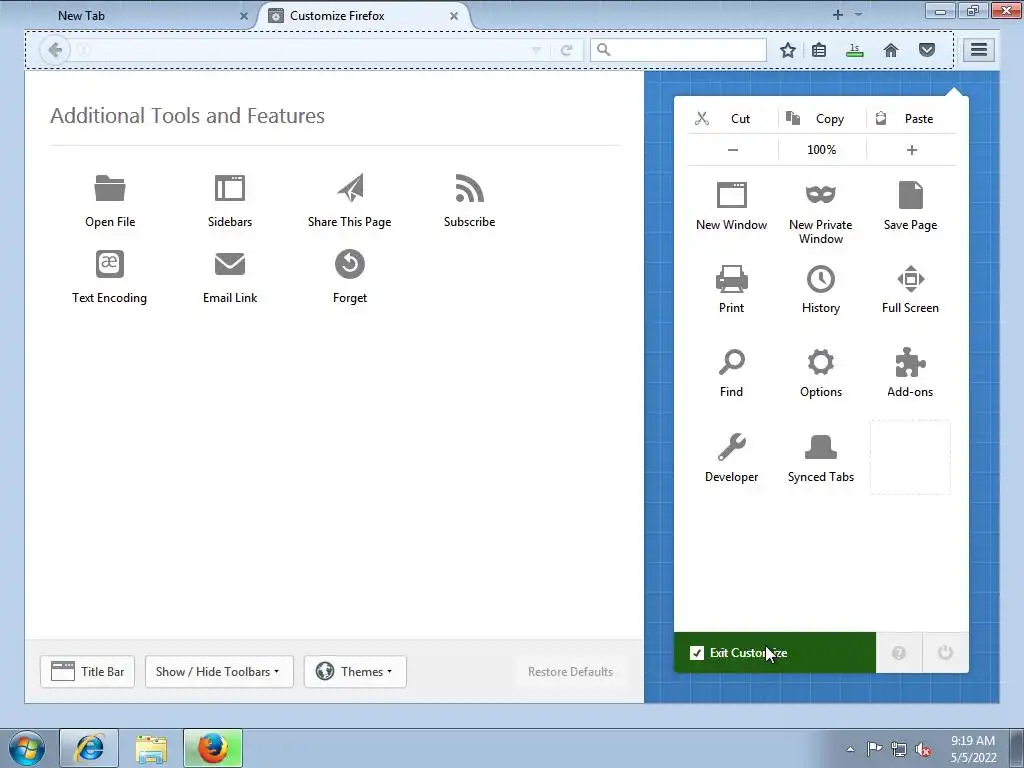Click the Pocket toolbar icon
Screen dimensions: 1024x768
click(927, 50)
